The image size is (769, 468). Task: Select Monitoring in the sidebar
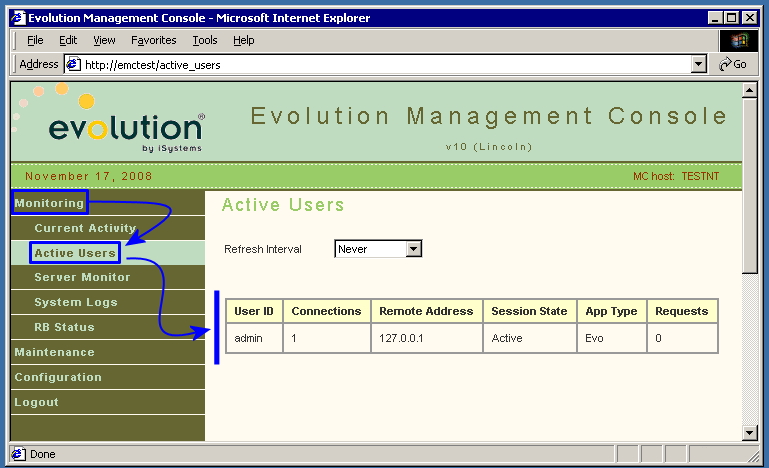[x=50, y=203]
